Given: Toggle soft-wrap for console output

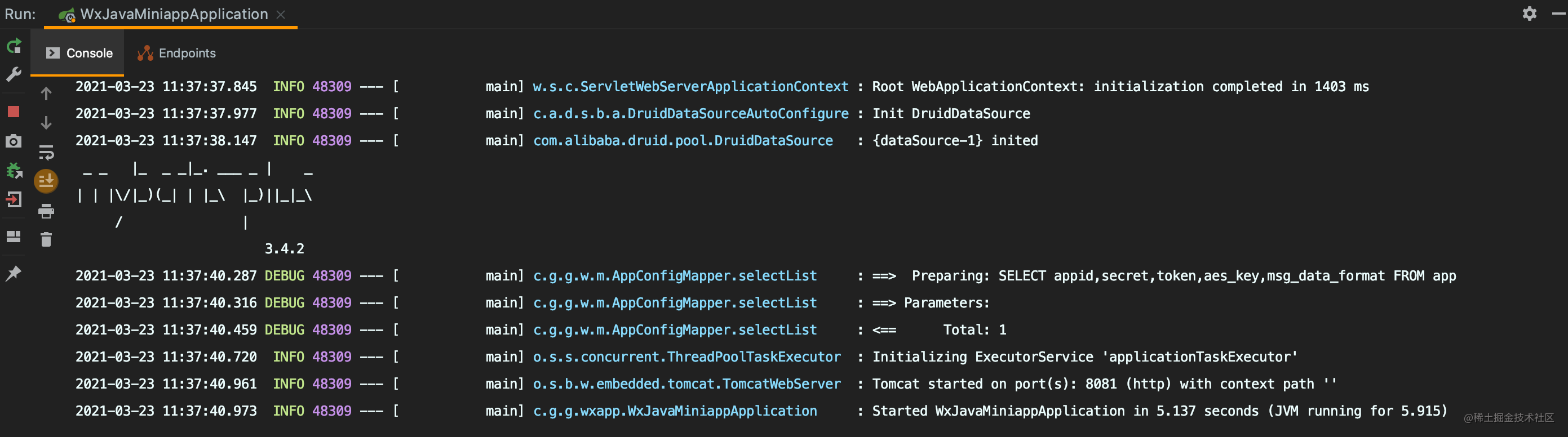Looking at the screenshot, I should tap(46, 152).
